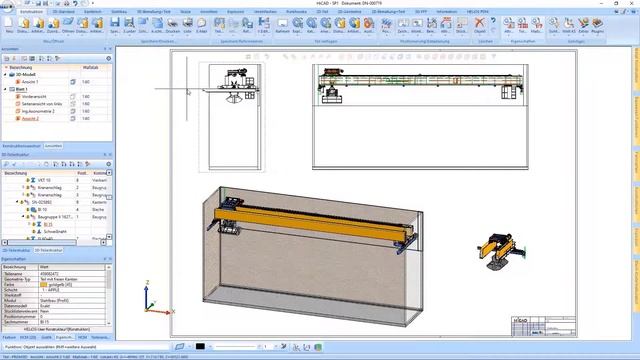Click the goldgelb color swatch in Farbe row
The image size is (640, 360).
pyautogui.click(x=44, y=284)
